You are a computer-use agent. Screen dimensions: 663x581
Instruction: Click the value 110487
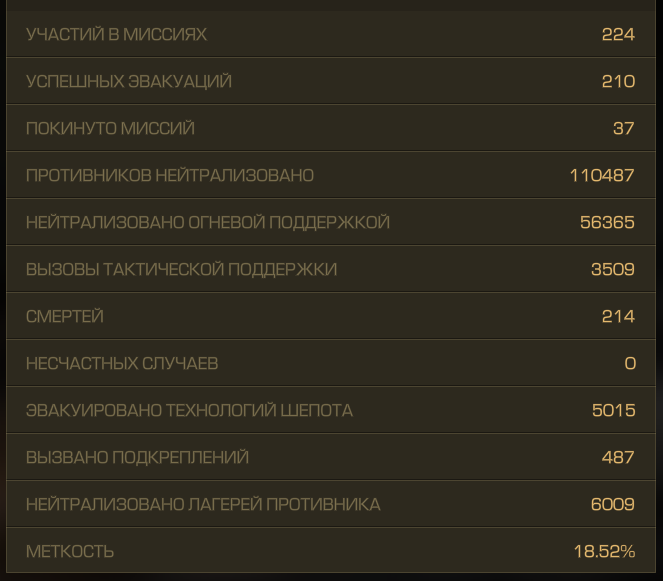click(x=602, y=175)
